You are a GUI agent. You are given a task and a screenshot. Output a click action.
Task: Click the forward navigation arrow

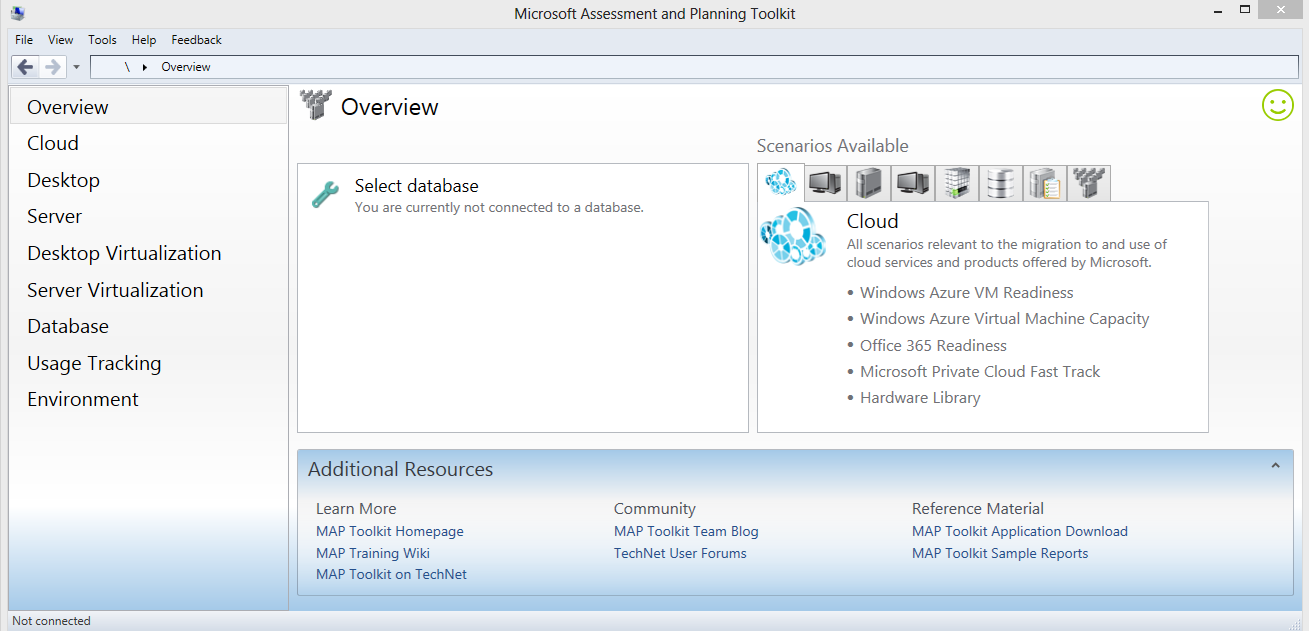coord(52,67)
